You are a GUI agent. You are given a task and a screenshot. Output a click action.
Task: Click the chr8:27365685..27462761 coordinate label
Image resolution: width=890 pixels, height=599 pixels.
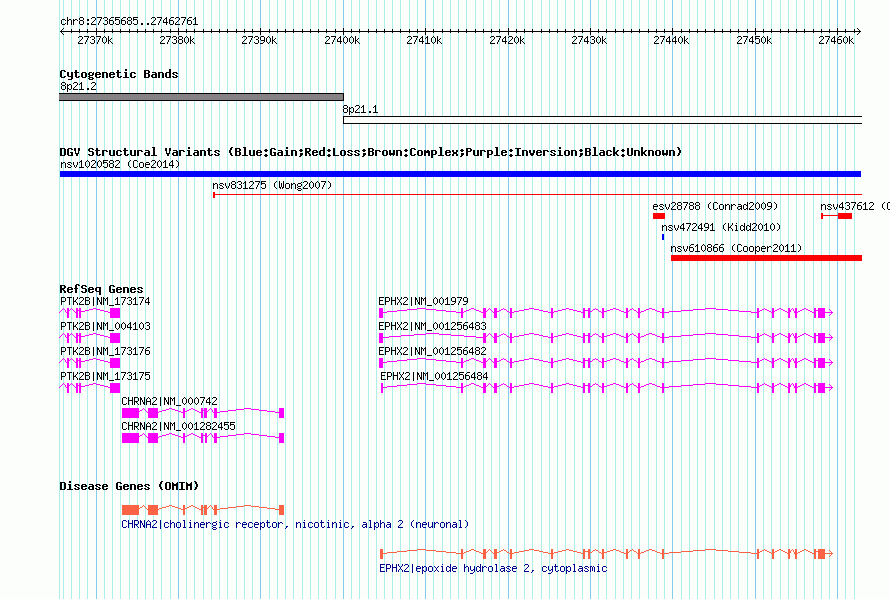coord(129,22)
